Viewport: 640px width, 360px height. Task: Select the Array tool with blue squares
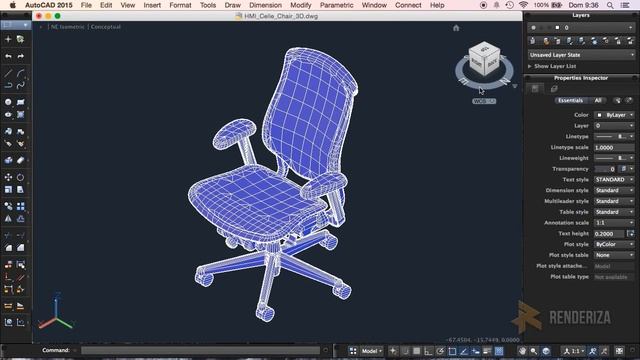click(20, 206)
